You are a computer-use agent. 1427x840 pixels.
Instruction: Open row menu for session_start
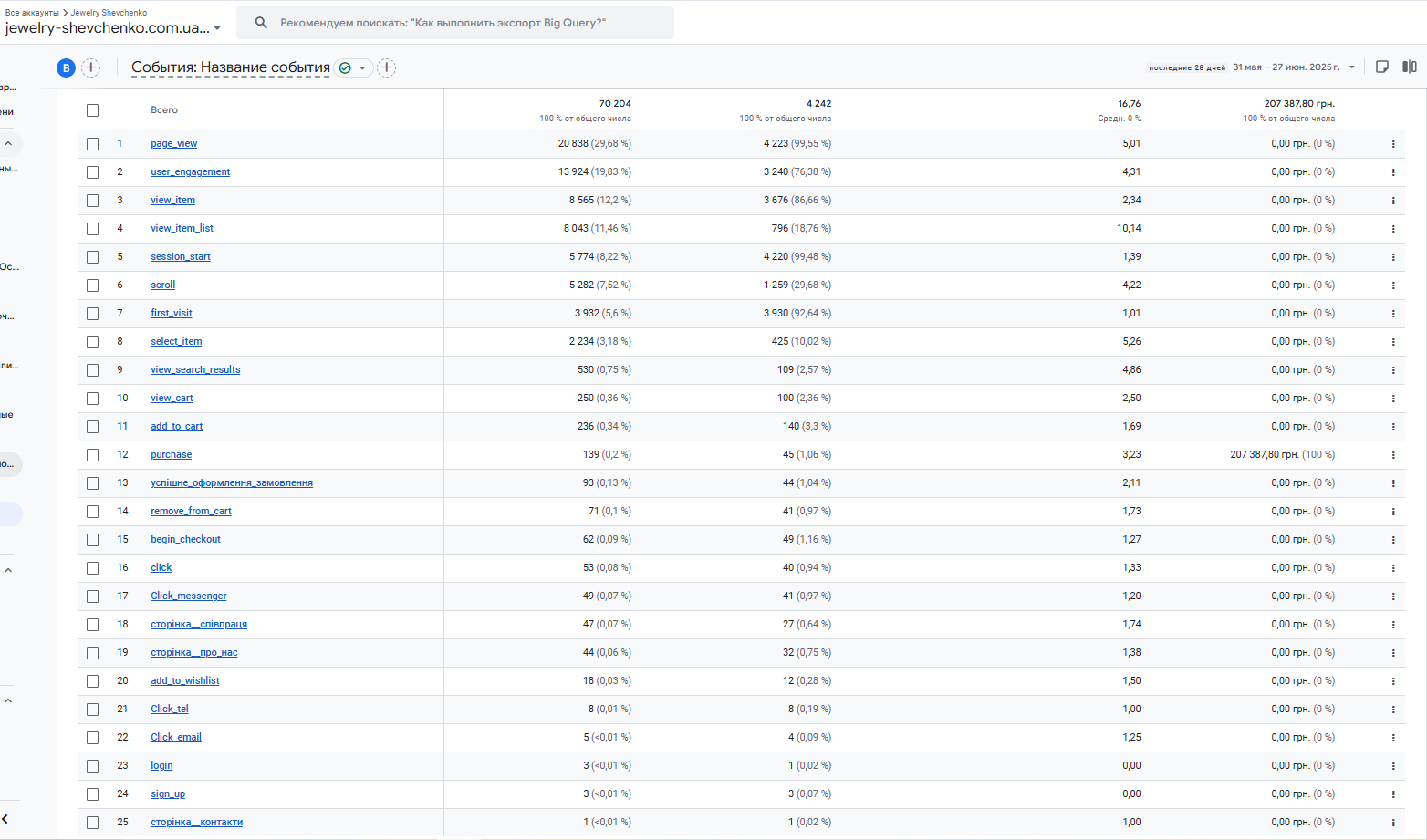pos(1393,257)
